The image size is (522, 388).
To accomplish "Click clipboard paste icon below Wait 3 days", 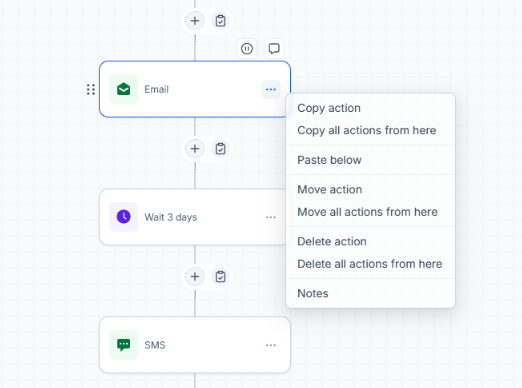I will tap(220, 276).
